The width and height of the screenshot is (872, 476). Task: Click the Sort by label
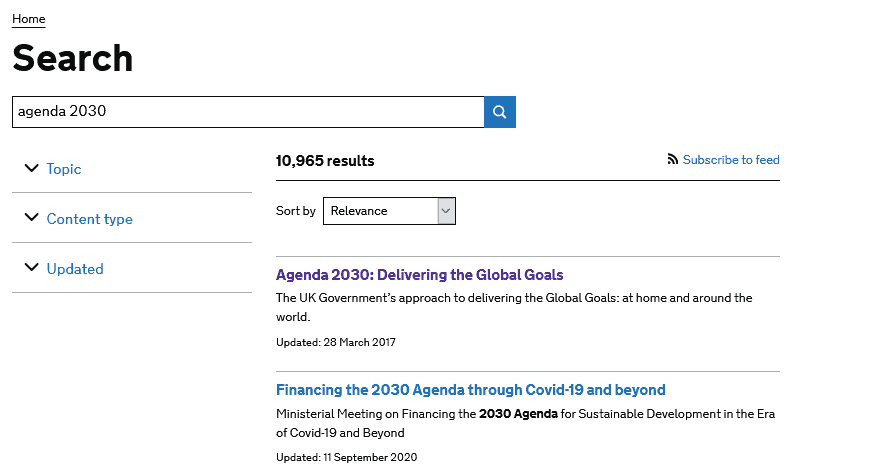point(295,211)
